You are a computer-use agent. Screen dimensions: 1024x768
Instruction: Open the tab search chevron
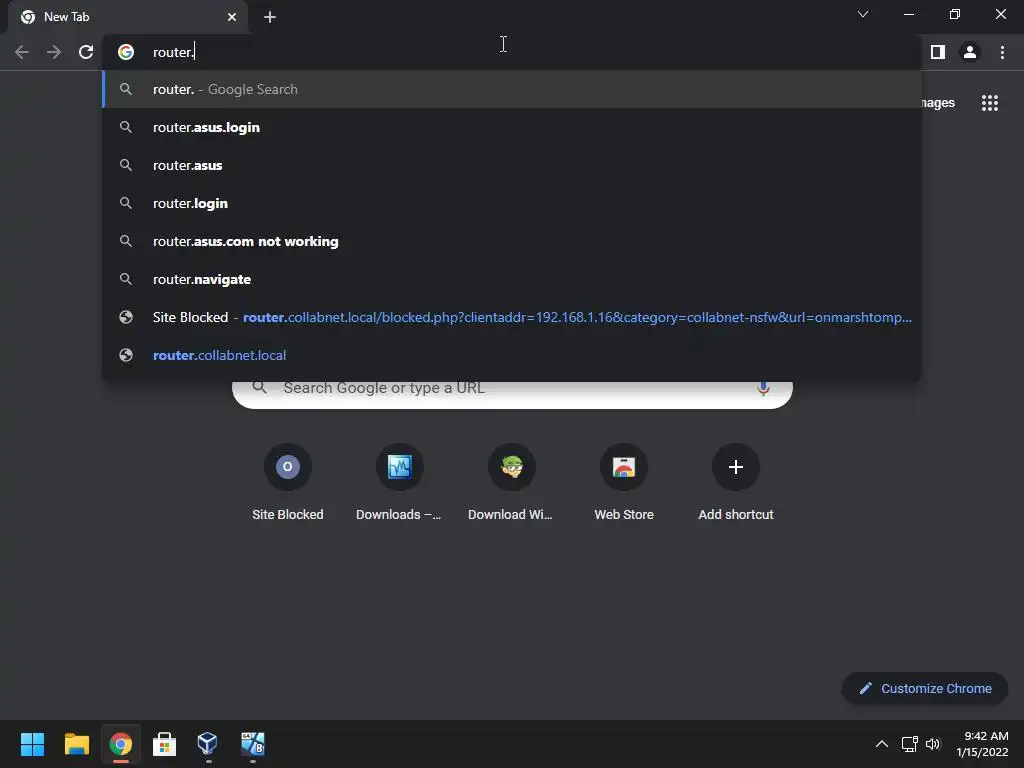tap(863, 14)
